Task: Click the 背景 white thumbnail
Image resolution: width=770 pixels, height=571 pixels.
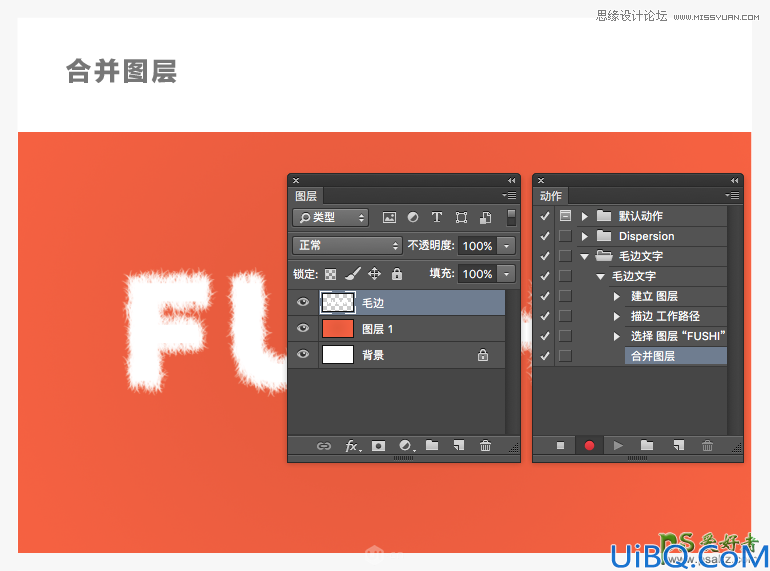Action: click(x=338, y=354)
